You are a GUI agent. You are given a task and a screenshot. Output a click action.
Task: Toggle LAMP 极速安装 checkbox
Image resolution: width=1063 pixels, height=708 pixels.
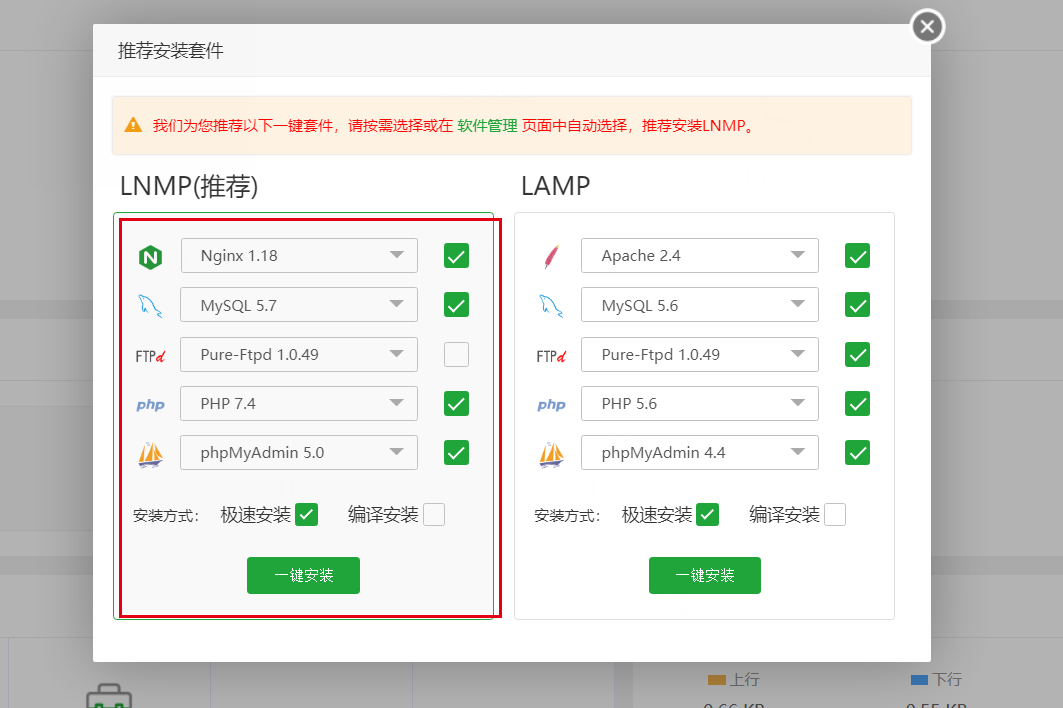708,515
